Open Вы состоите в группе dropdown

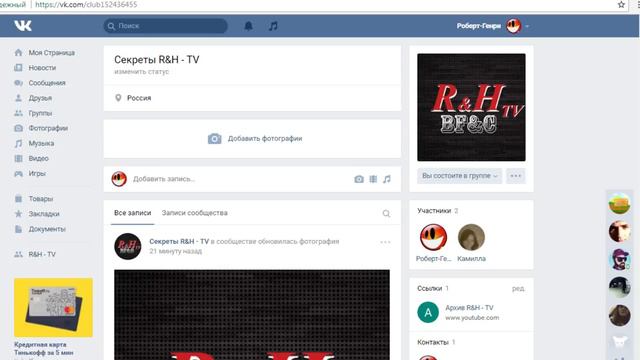[460, 176]
